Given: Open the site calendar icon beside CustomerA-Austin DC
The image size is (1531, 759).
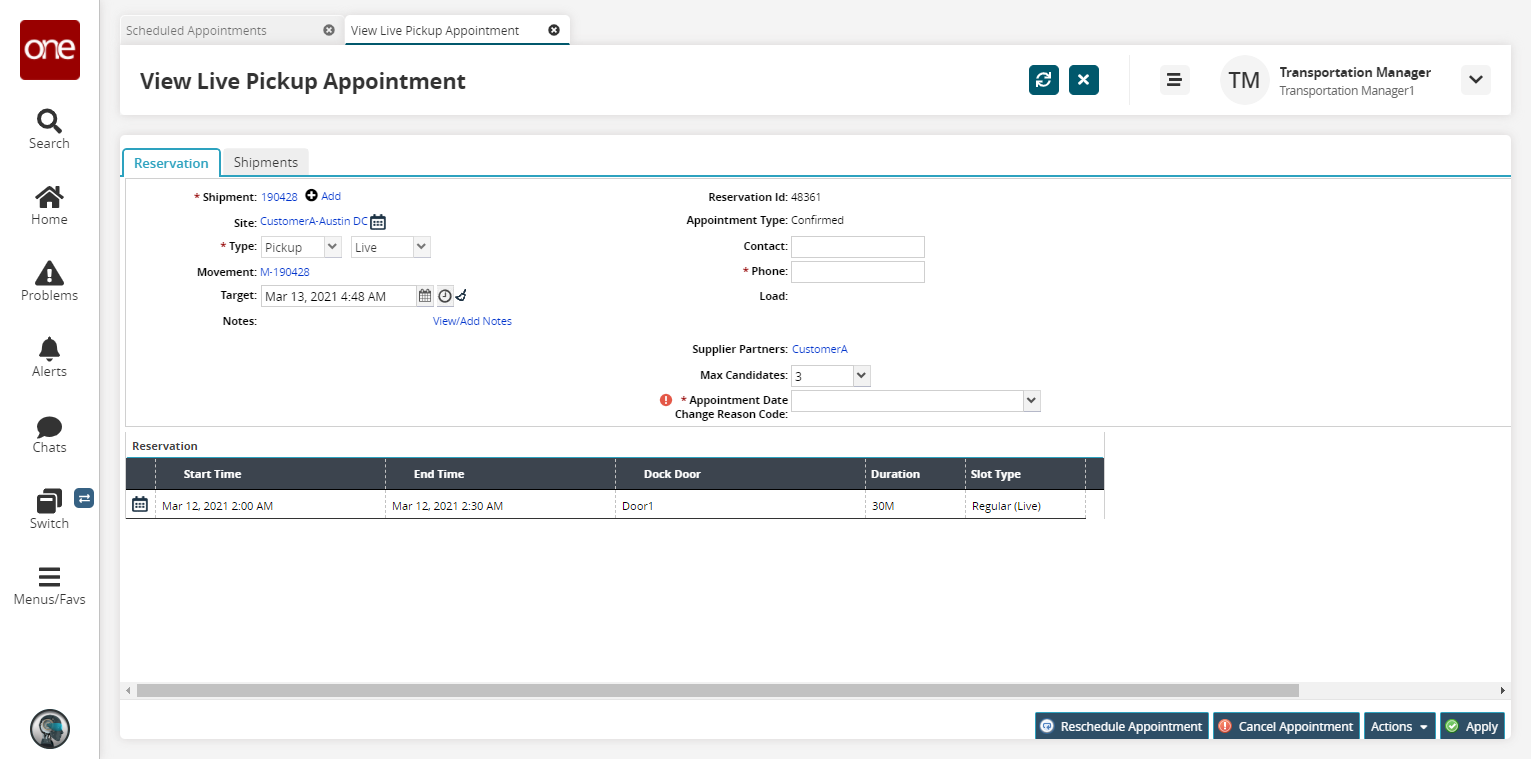Looking at the screenshot, I should click(x=378, y=222).
